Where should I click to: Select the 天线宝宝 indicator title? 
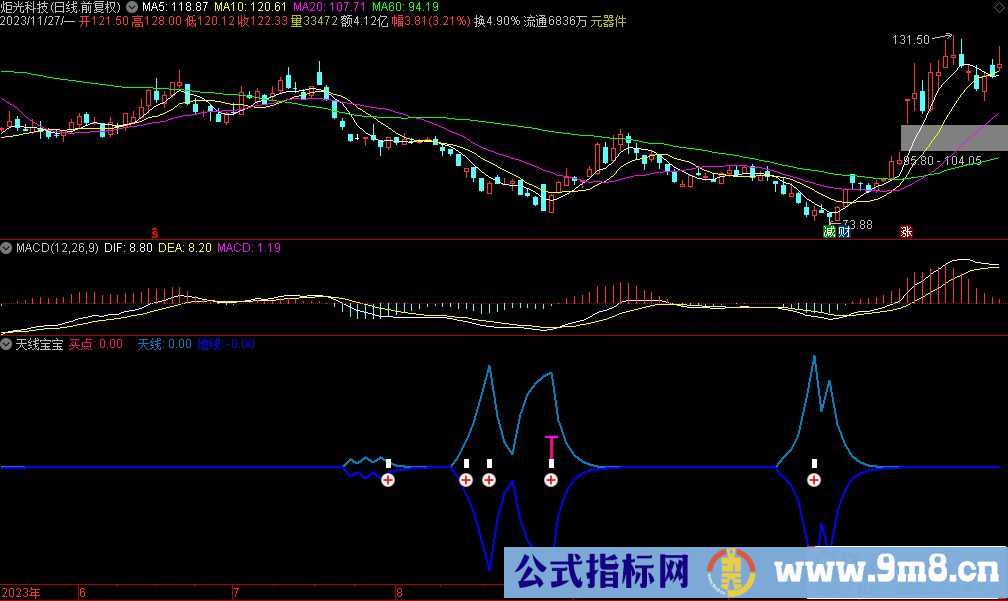[39, 344]
